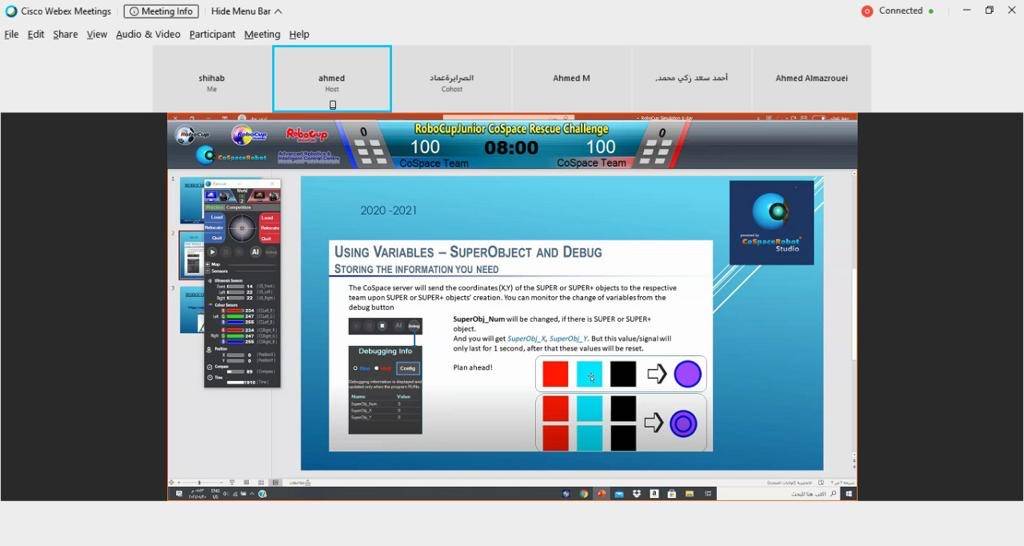Select the Ahmed Almazrouei participant tile
Screen dimensions: 1024x546
(x=811, y=78)
